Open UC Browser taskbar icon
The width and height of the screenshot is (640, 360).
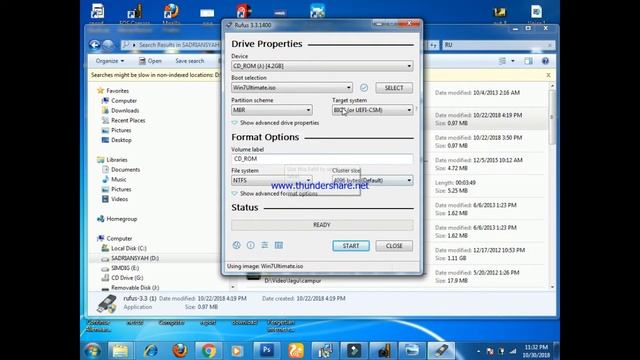tap(296, 351)
